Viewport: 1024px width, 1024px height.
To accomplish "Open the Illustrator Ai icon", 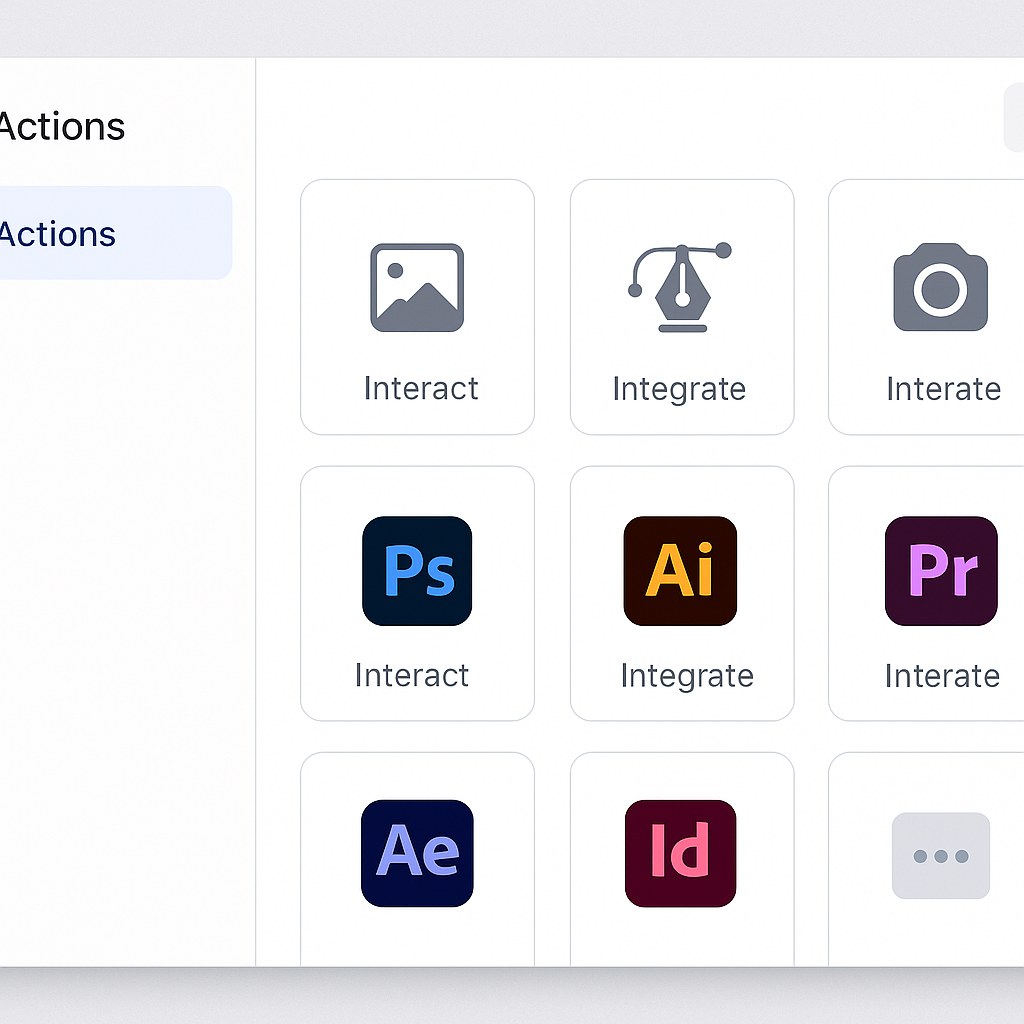I will (680, 571).
